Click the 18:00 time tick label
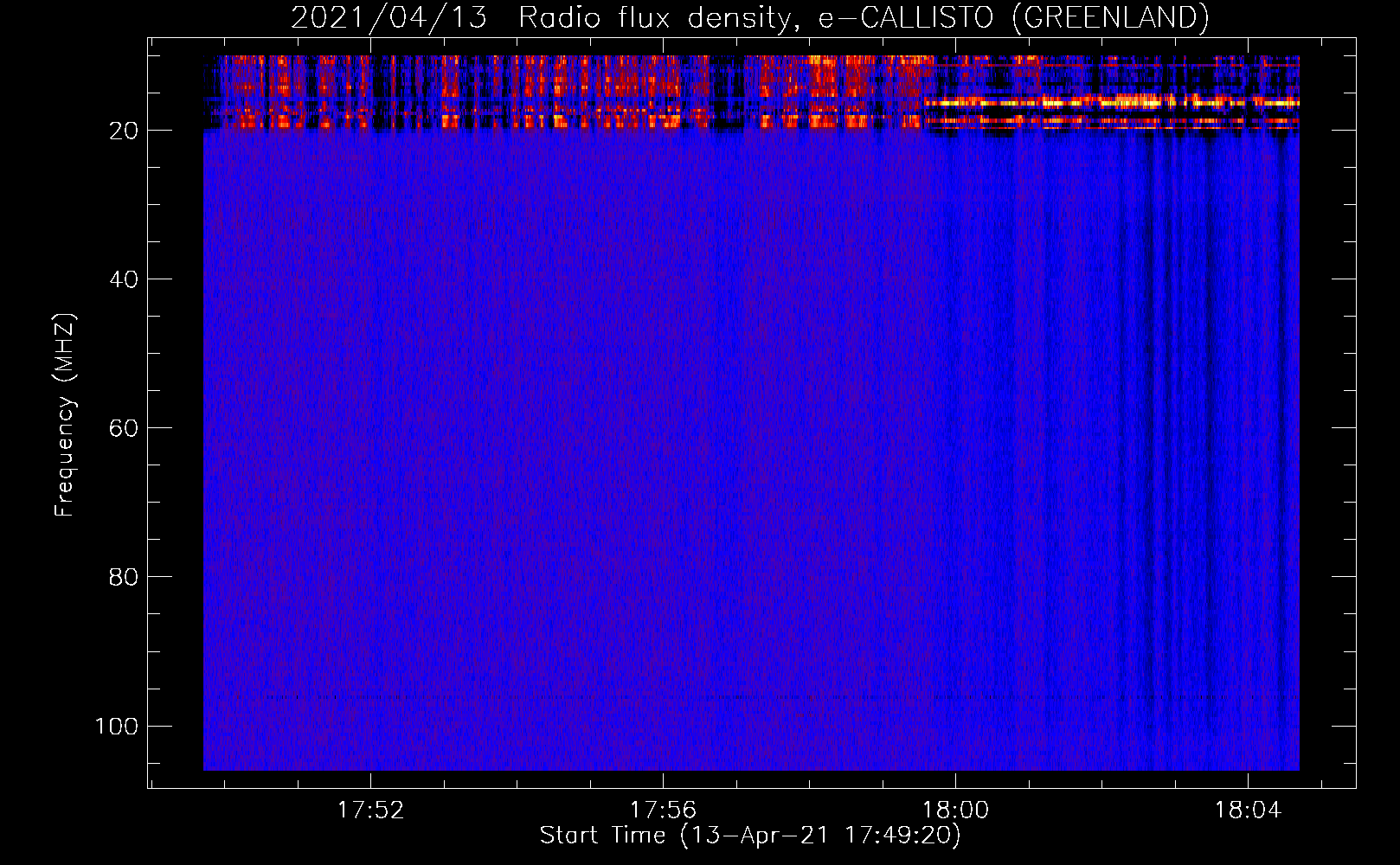Image resolution: width=1400 pixels, height=865 pixels. 955,811
